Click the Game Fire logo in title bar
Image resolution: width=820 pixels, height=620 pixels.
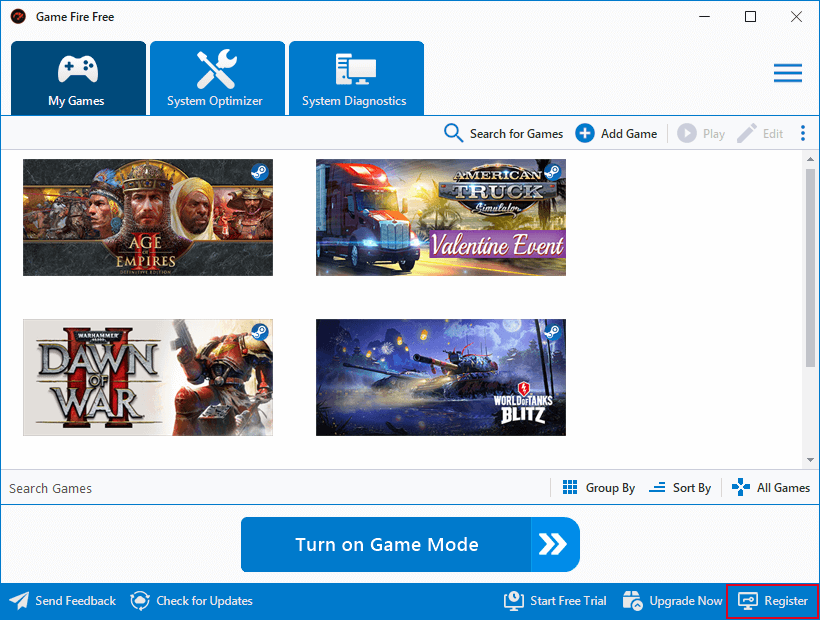18,17
